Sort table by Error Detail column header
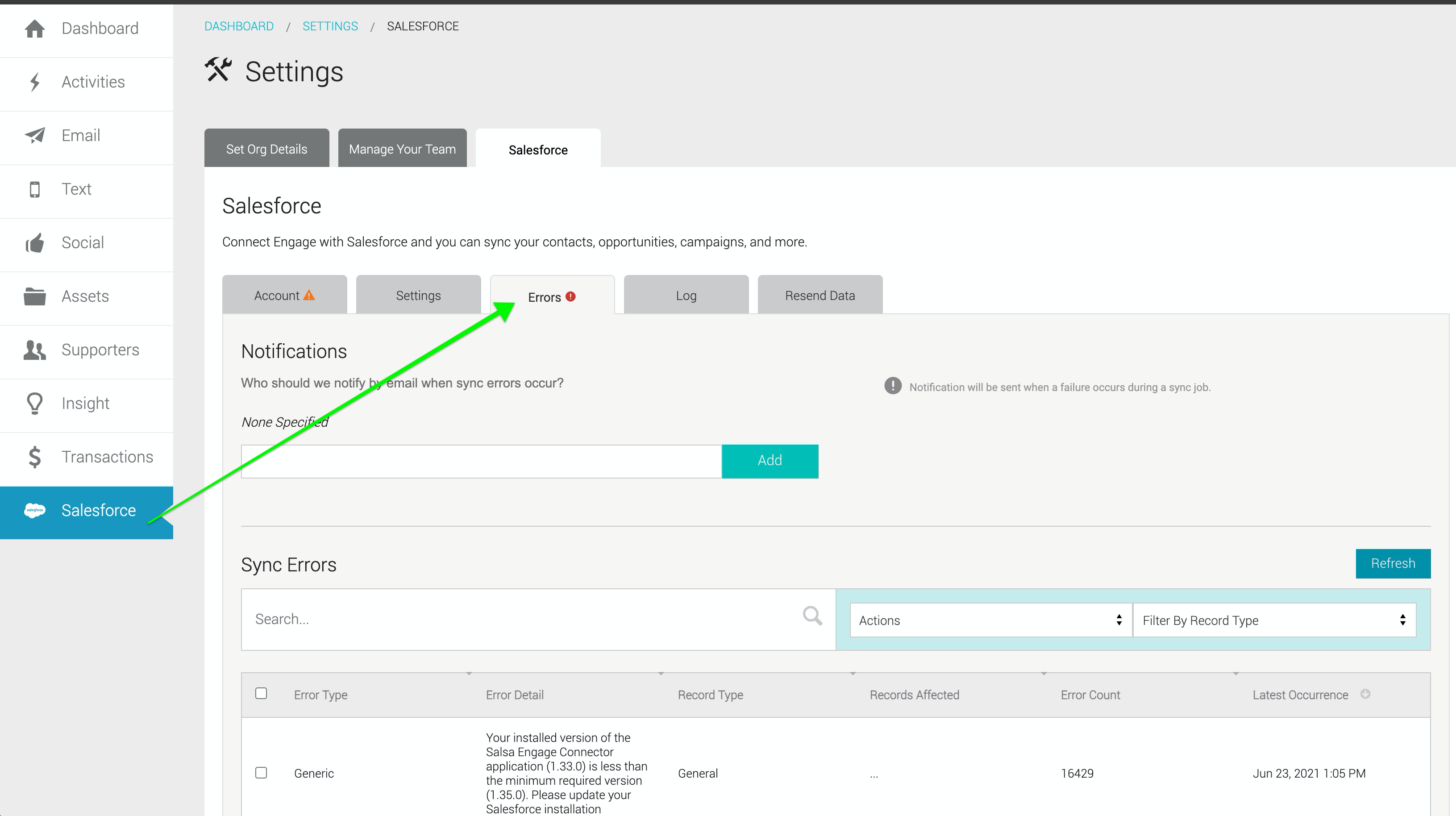The image size is (1456, 816). tap(515, 695)
